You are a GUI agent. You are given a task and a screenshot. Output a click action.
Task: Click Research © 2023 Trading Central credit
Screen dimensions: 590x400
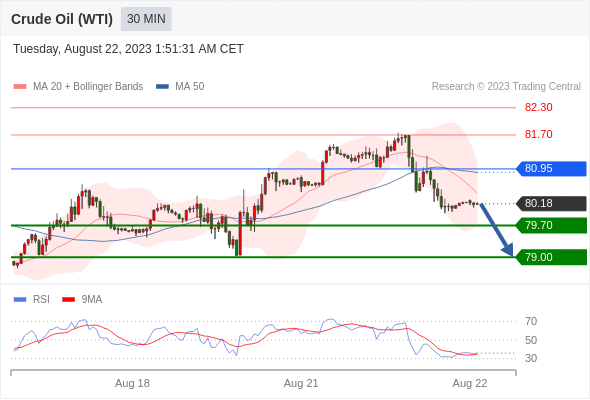[506, 87]
